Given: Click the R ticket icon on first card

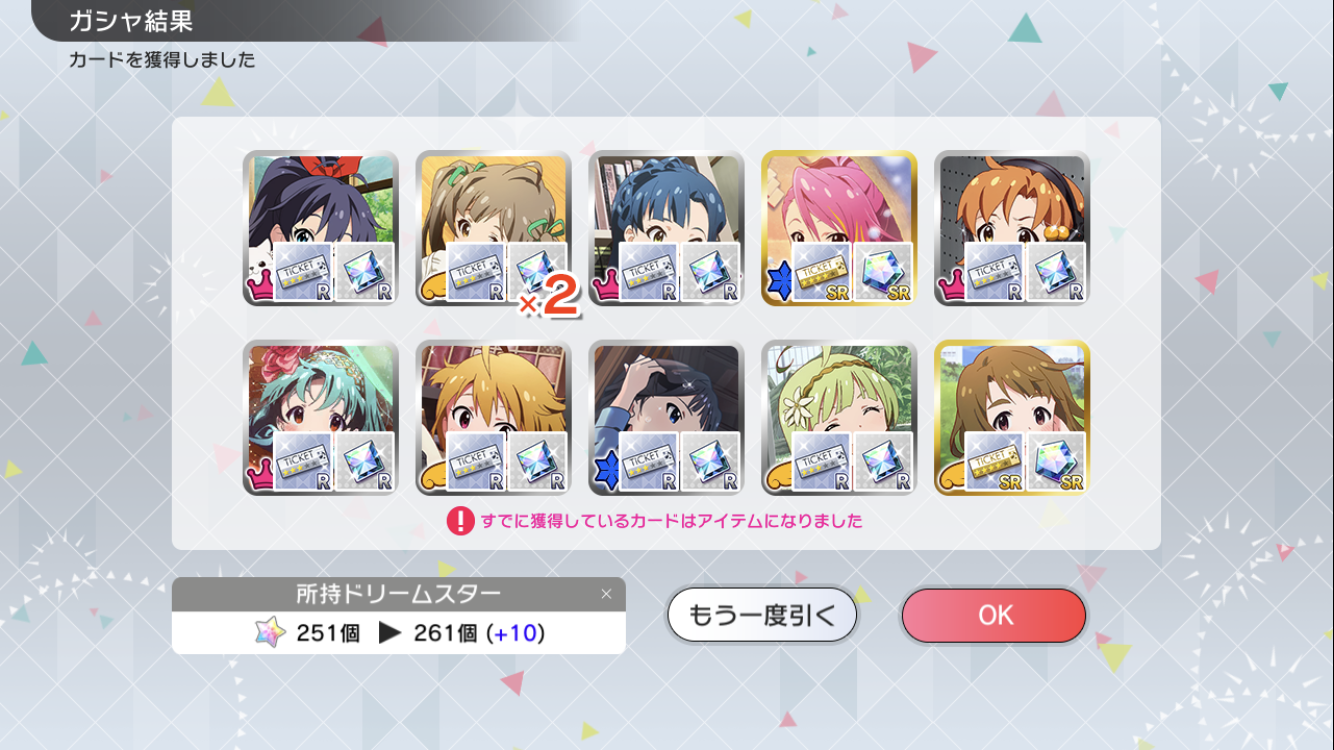Looking at the screenshot, I should tap(304, 272).
